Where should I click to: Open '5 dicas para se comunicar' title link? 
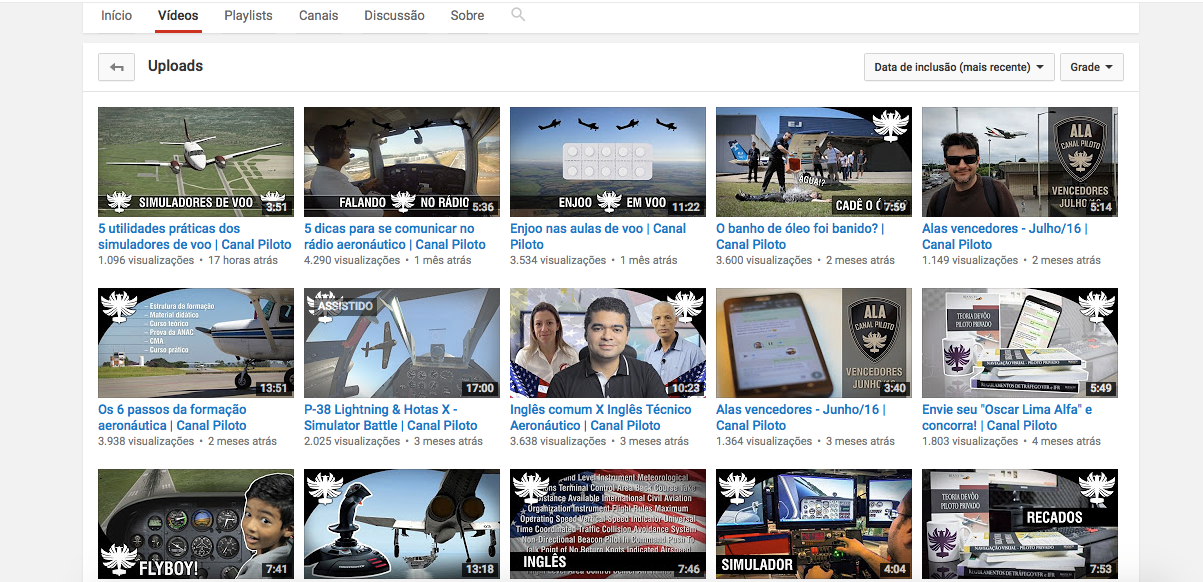(395, 236)
